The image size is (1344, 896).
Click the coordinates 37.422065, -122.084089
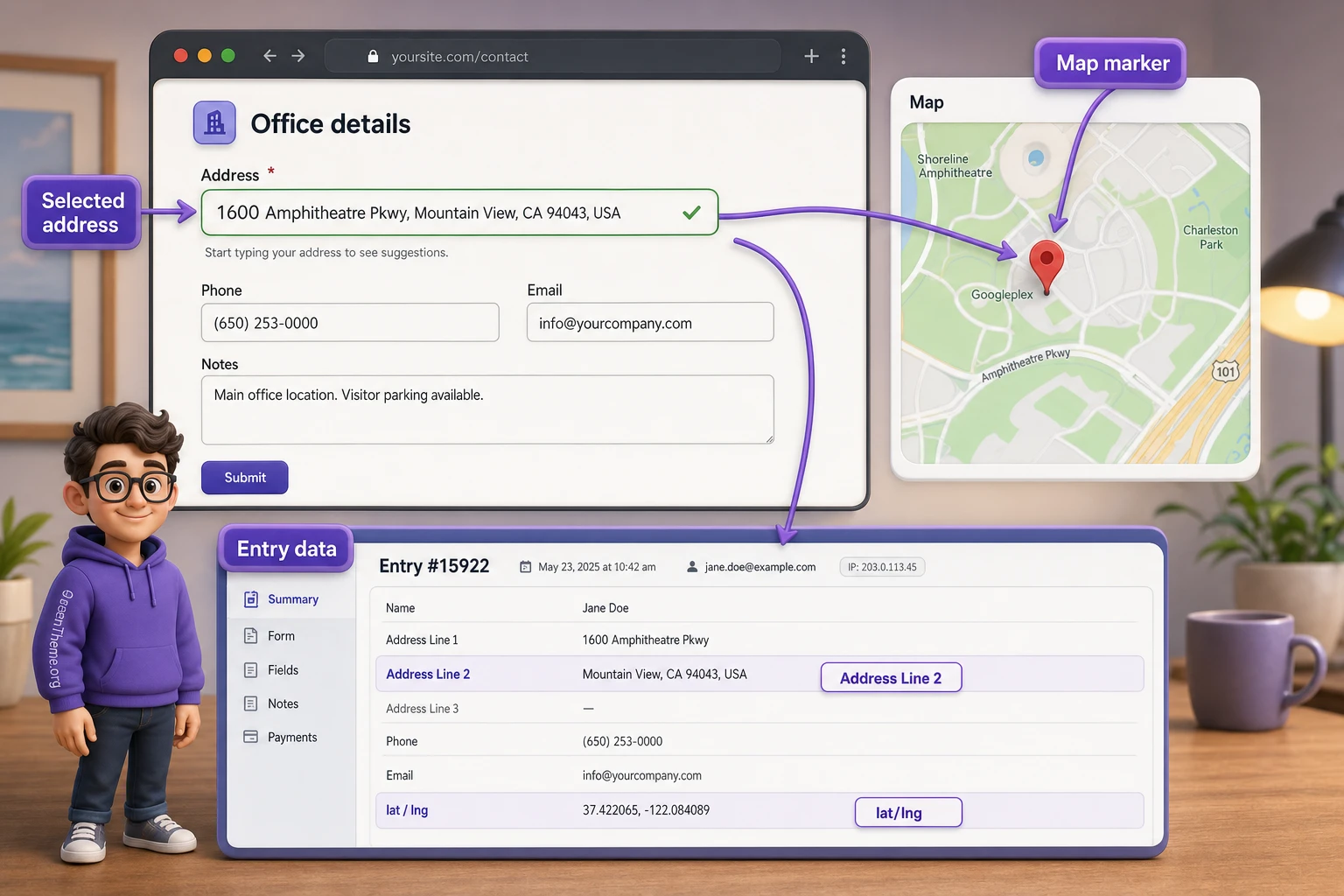(x=647, y=810)
